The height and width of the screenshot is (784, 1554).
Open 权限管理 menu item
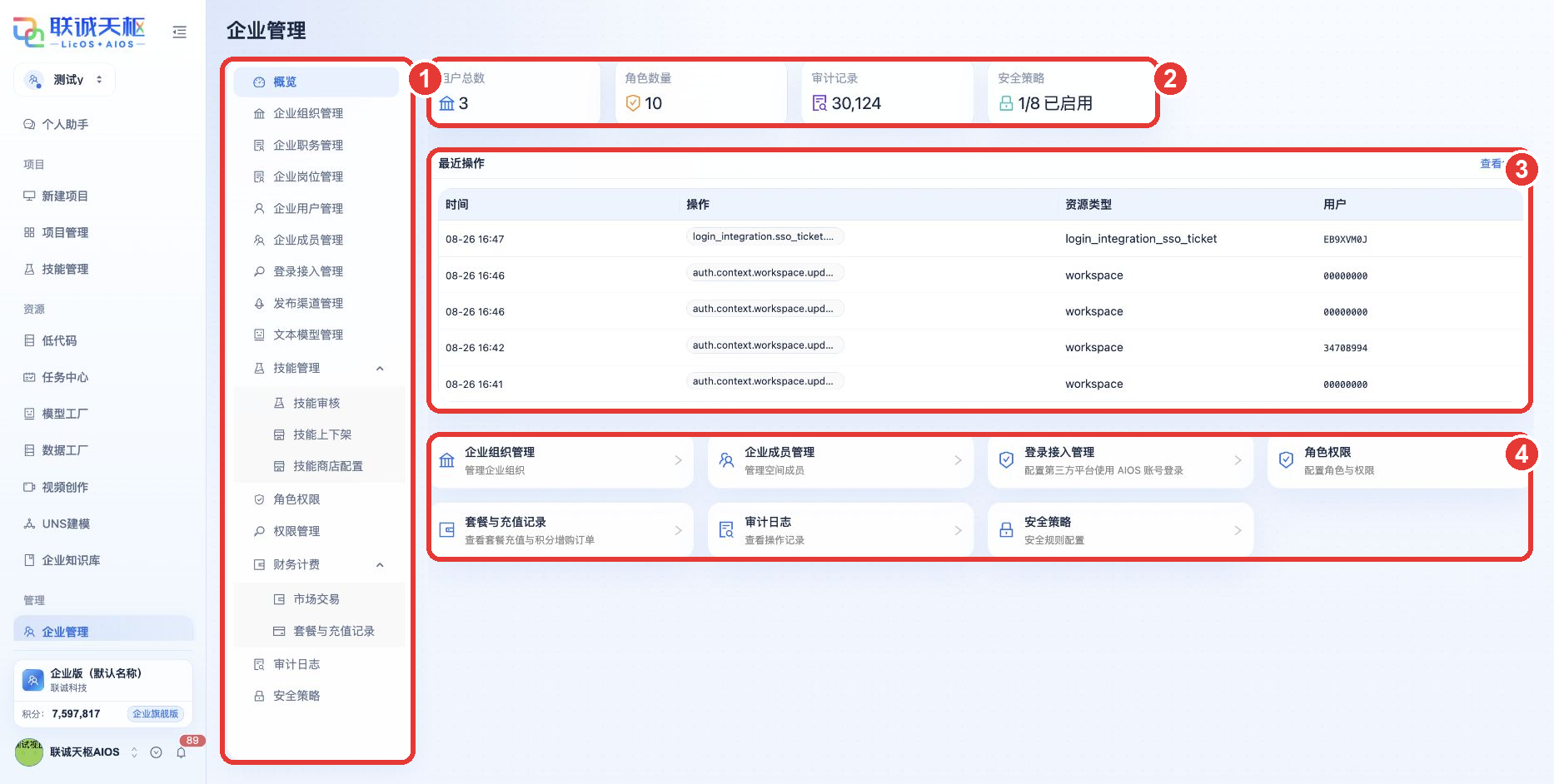click(x=316, y=532)
